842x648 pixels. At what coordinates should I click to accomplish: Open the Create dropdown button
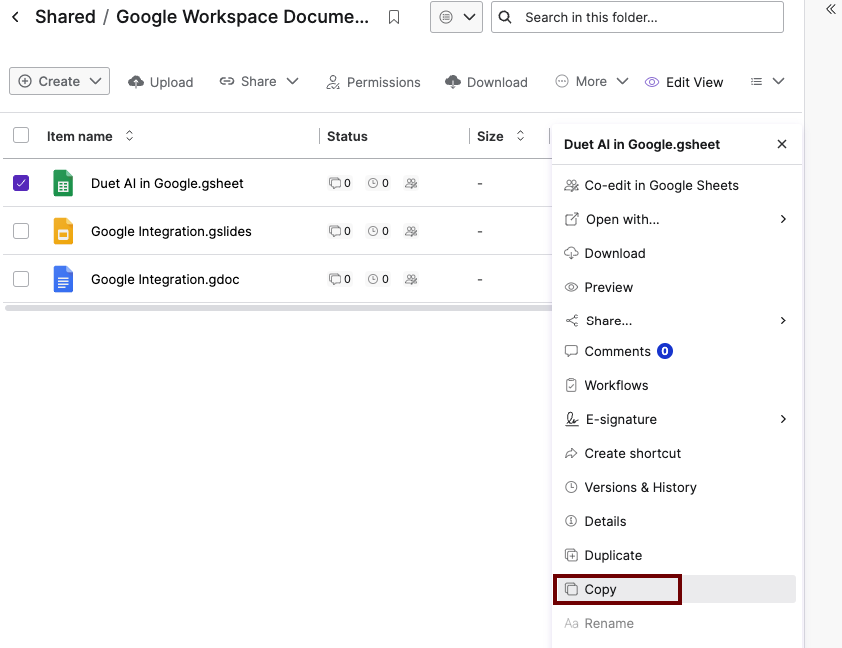tap(60, 81)
